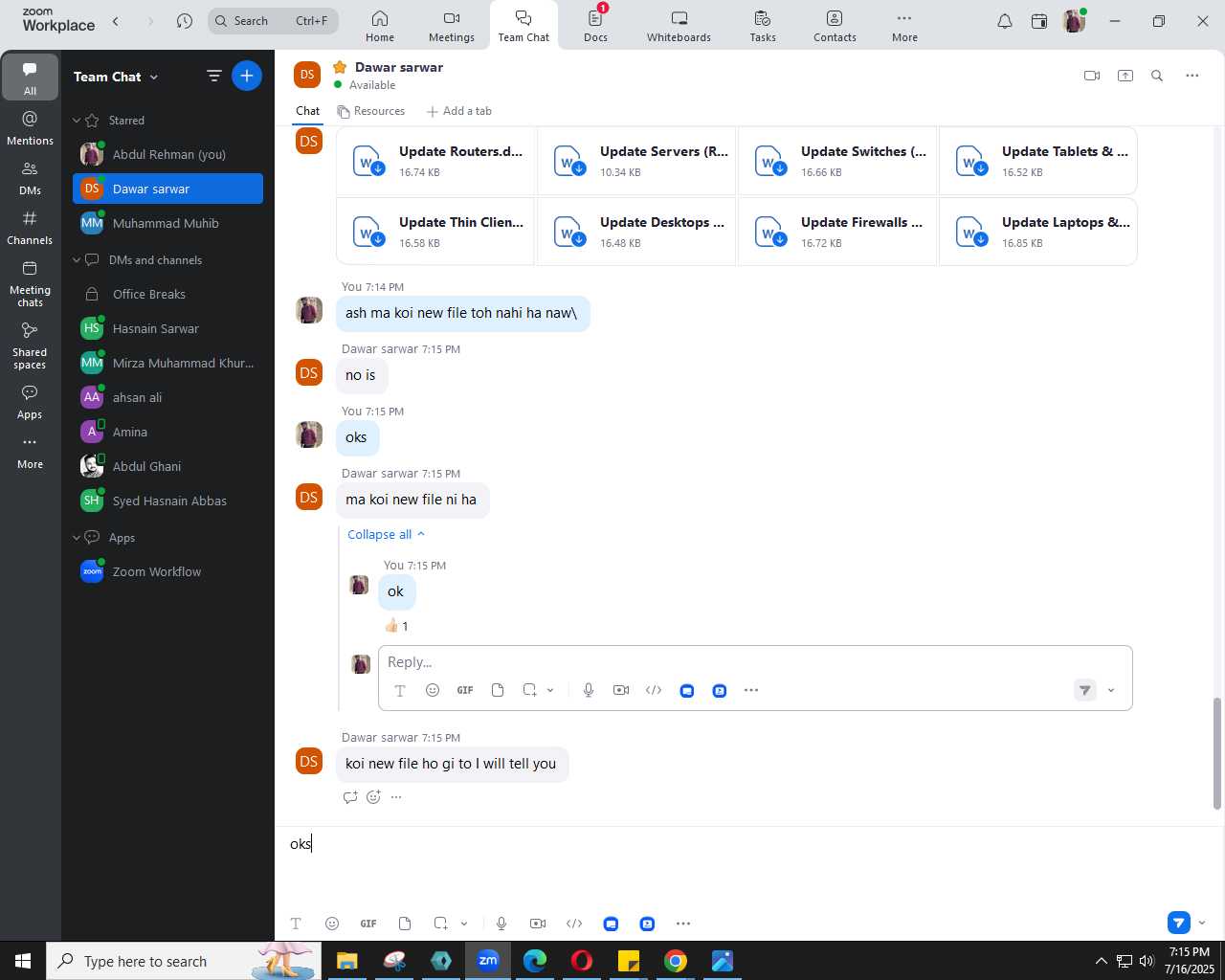
Task: Click the Reply input field in thread
Action: tap(754, 662)
